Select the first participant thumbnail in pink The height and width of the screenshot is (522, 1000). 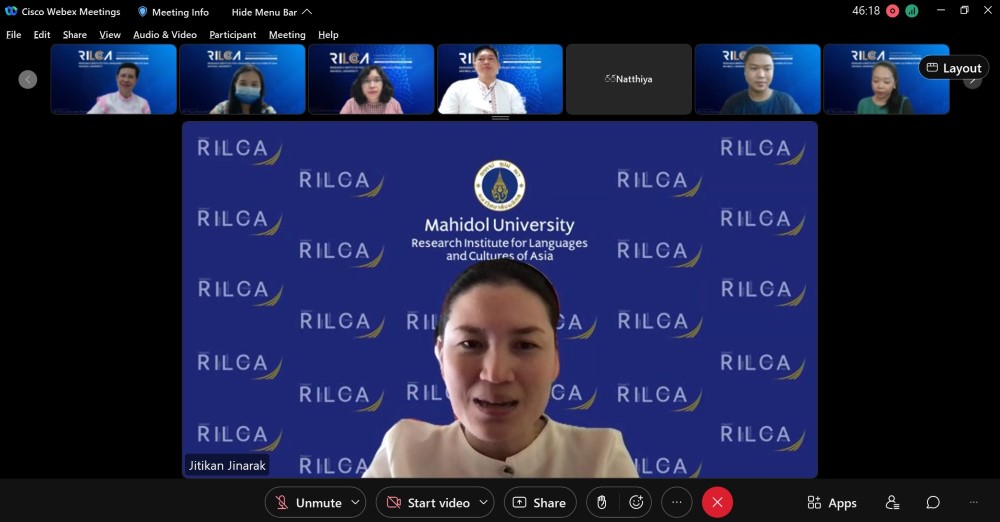click(x=114, y=79)
